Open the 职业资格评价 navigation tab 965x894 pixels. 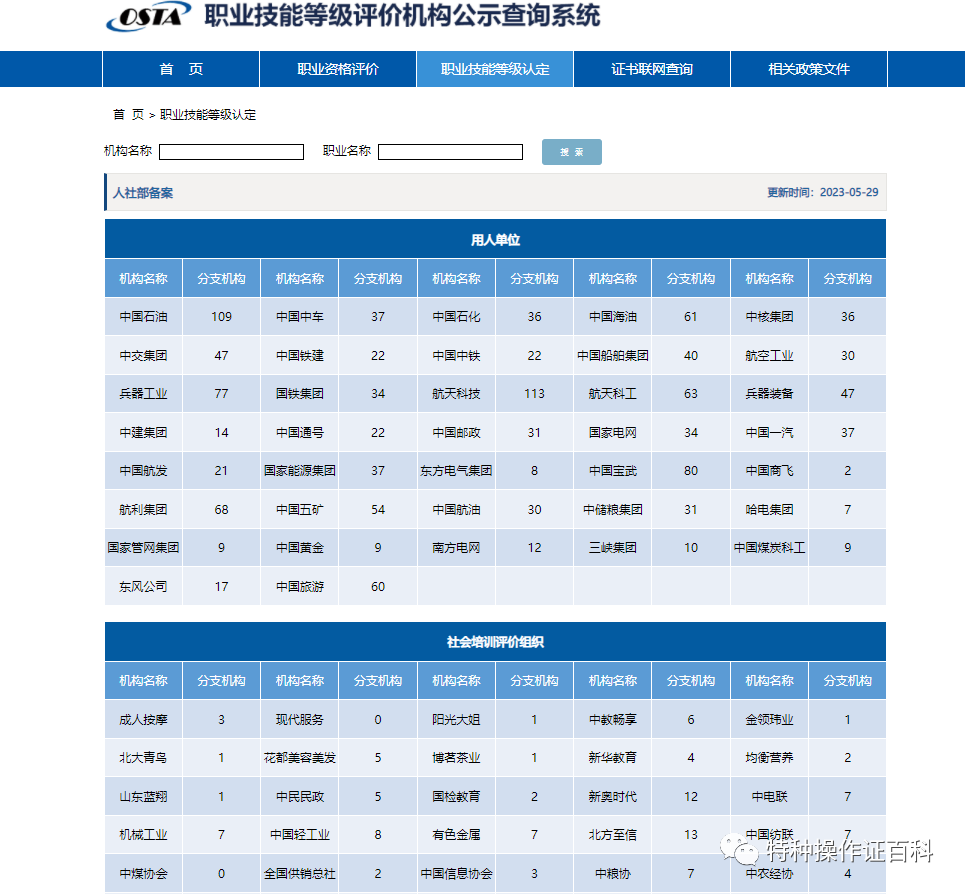click(x=338, y=69)
